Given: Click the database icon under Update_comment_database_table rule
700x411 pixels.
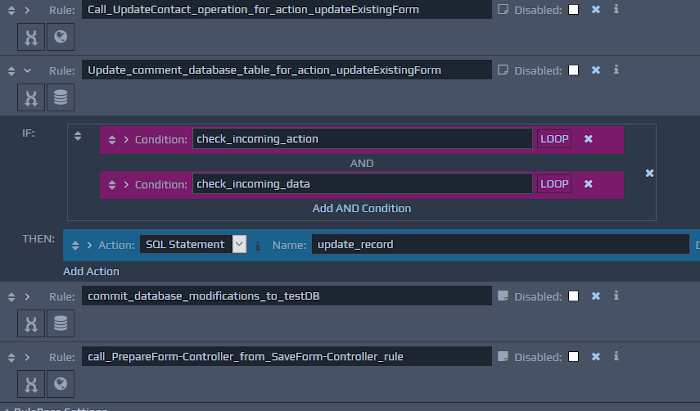Looking at the screenshot, I should click(x=60, y=97).
